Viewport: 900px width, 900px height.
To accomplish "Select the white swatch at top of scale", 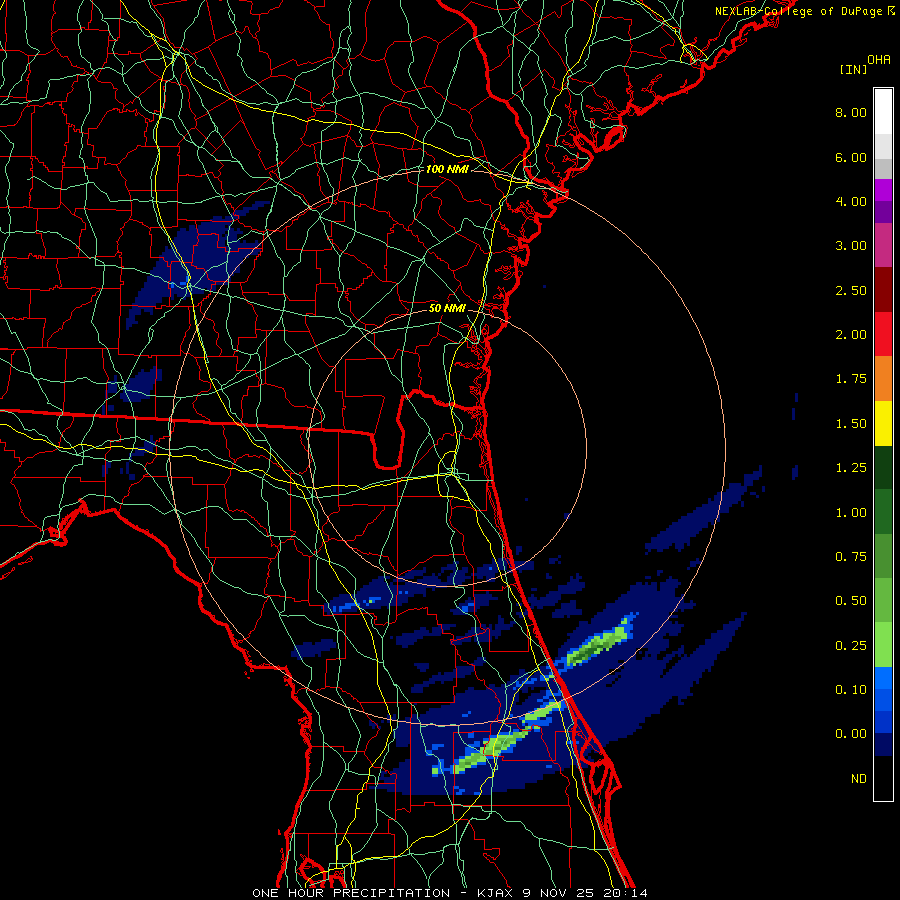I will pyautogui.click(x=883, y=111).
